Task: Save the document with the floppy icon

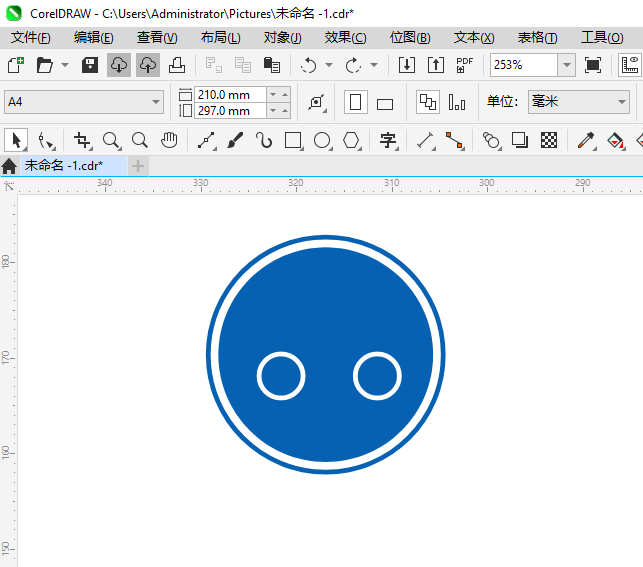Action: click(x=90, y=65)
